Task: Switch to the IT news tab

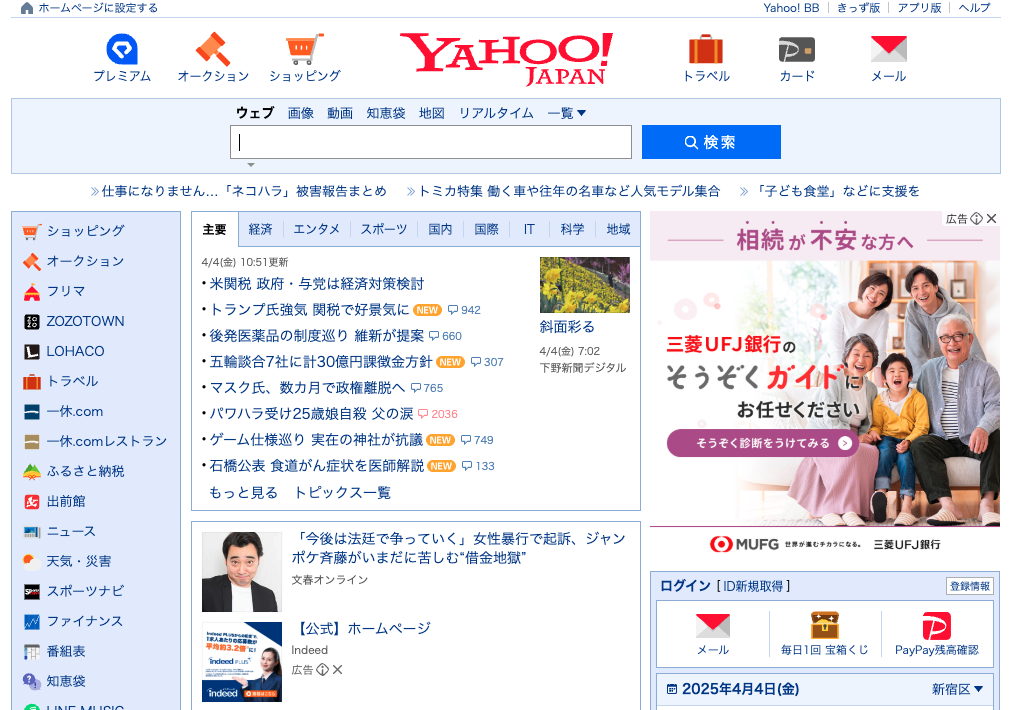Action: pyautogui.click(x=529, y=229)
